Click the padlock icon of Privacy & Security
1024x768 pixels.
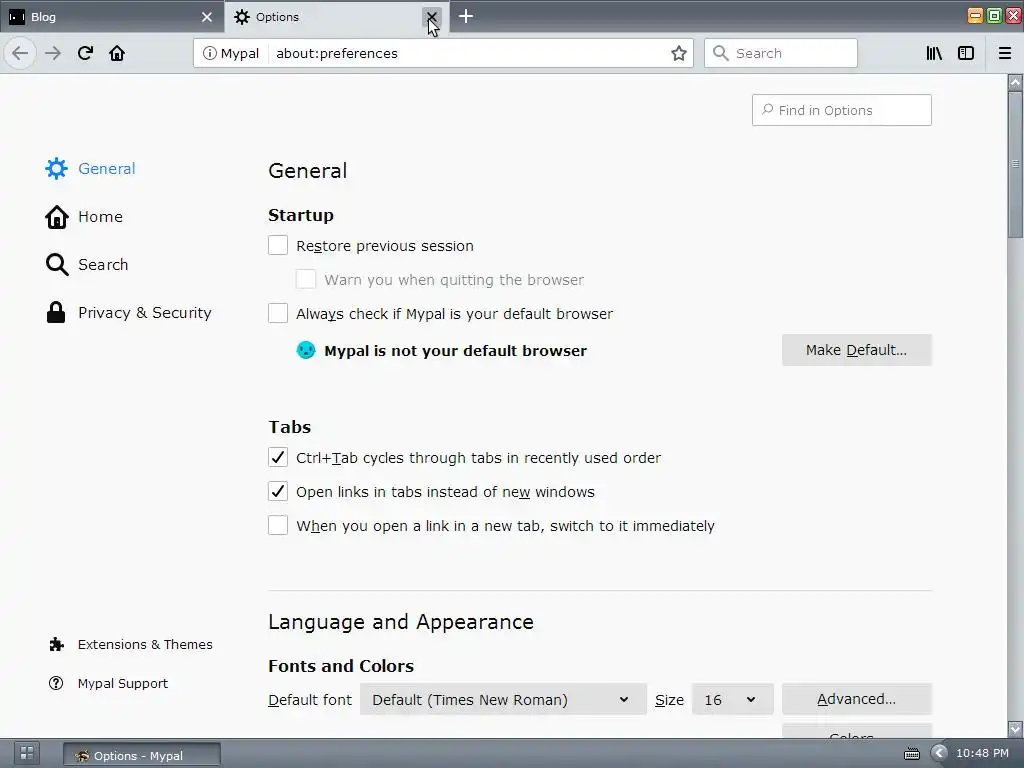(x=56, y=312)
